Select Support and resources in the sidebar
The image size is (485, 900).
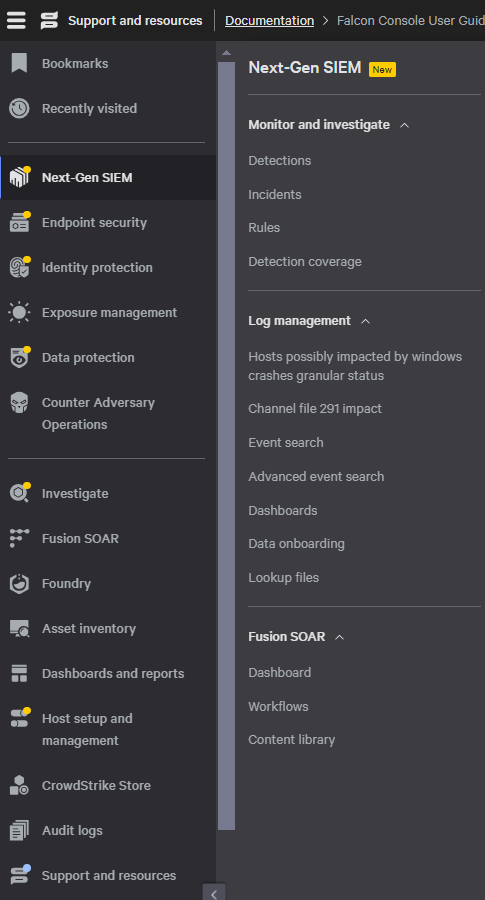108,875
